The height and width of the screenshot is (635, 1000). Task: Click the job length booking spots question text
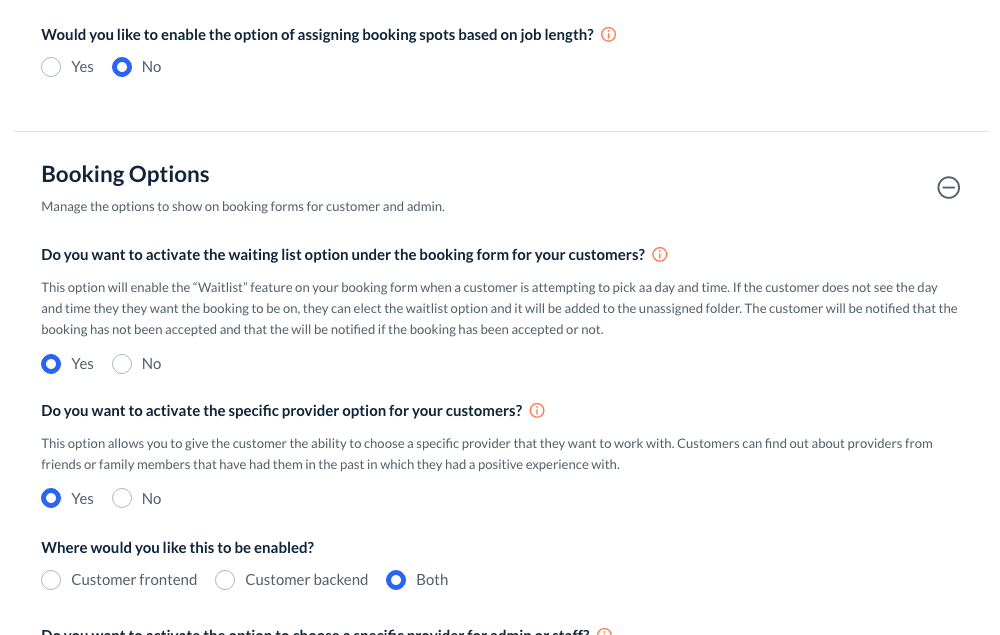(317, 35)
